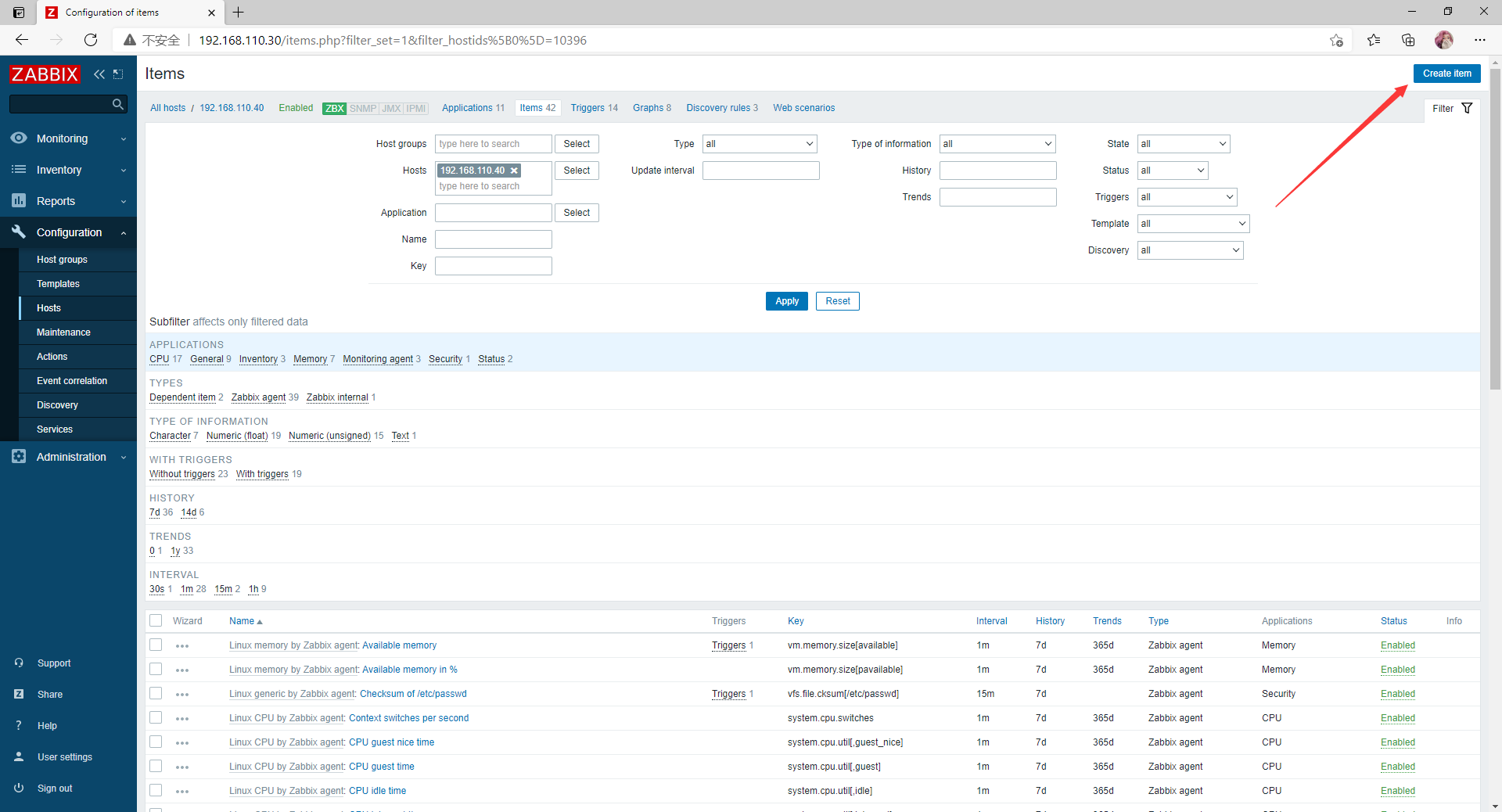Add this page to favorites
This screenshot has width=1502, height=812.
(1336, 40)
